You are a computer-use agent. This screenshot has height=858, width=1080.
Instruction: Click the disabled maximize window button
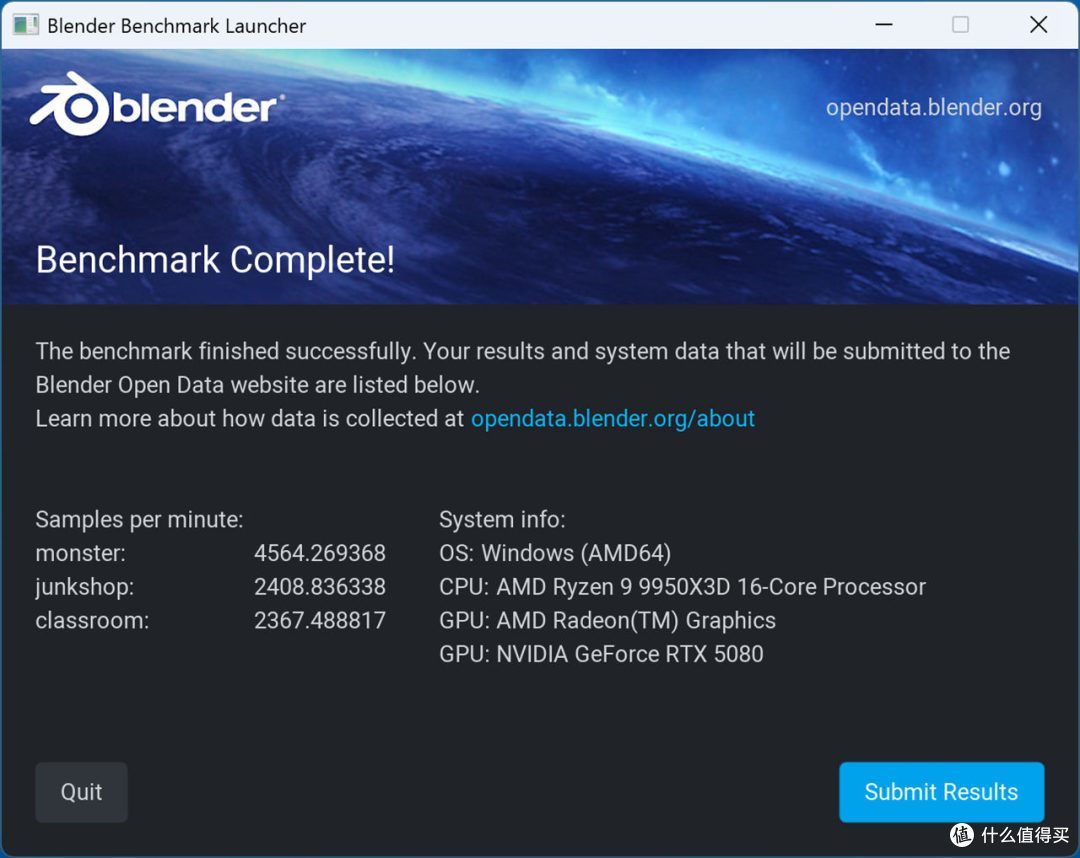tap(960, 25)
